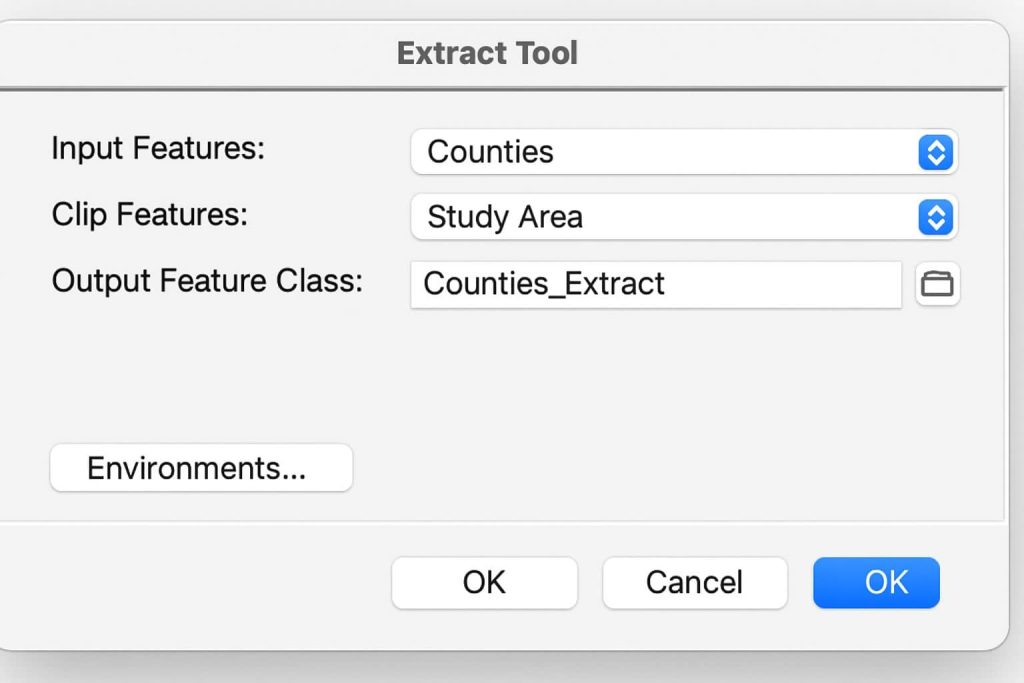Click inside the Counties_Extract output field

click(x=655, y=284)
